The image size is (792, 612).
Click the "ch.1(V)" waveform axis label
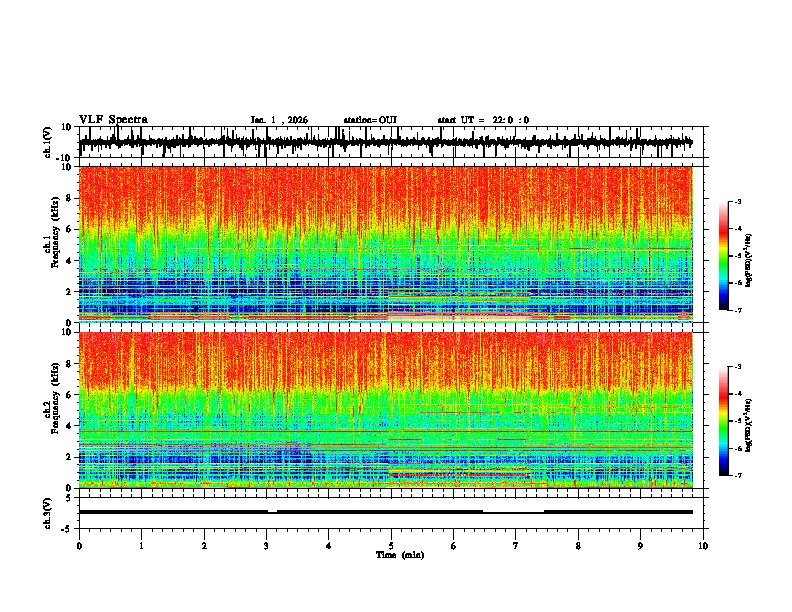click(48, 142)
